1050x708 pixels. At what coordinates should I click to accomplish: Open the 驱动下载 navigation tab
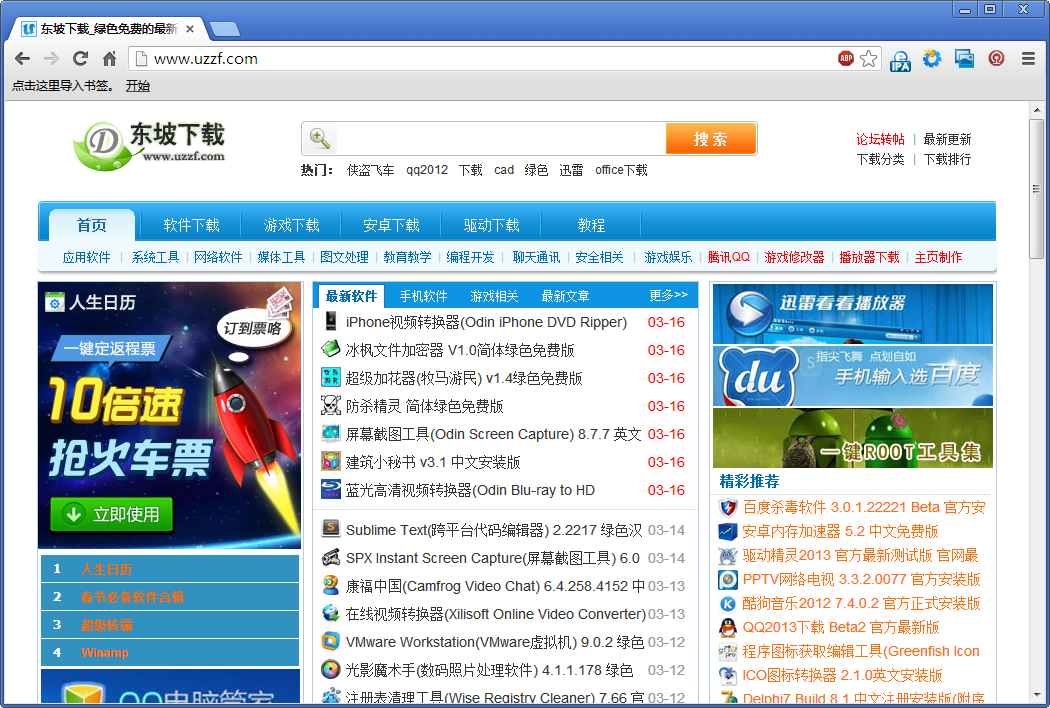point(492,225)
